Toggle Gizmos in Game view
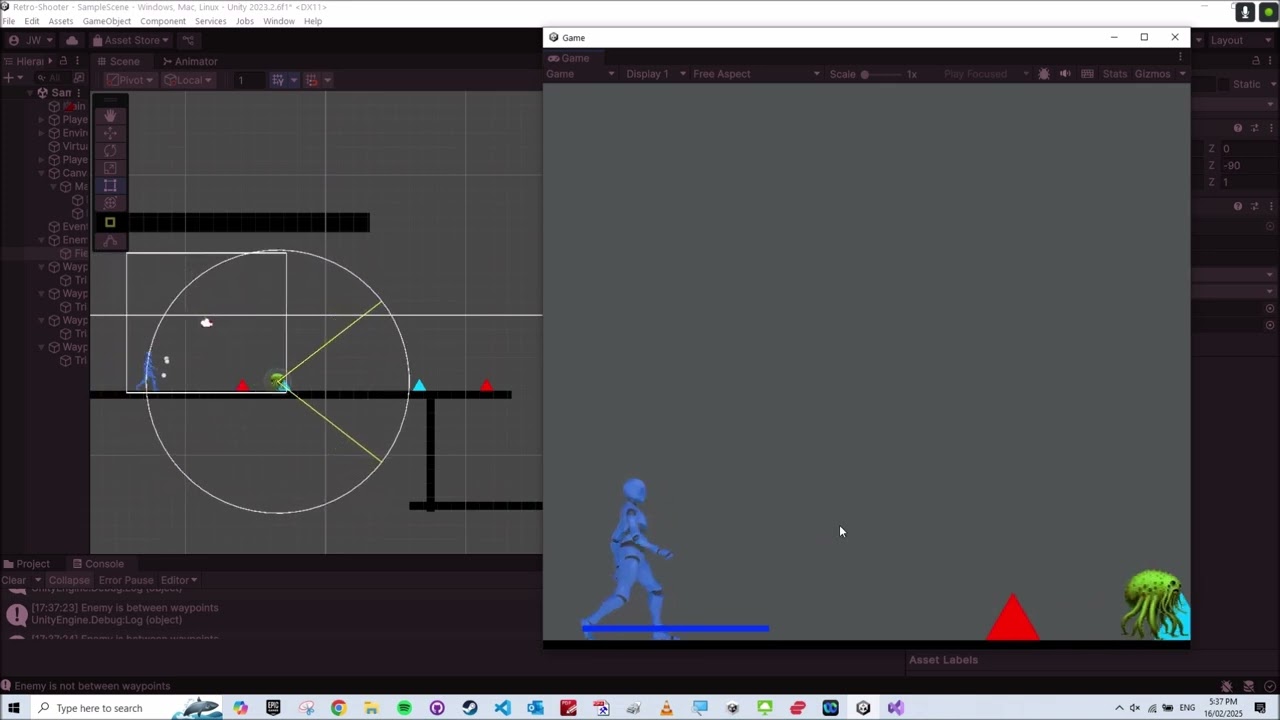This screenshot has height=720, width=1280. tap(1152, 74)
